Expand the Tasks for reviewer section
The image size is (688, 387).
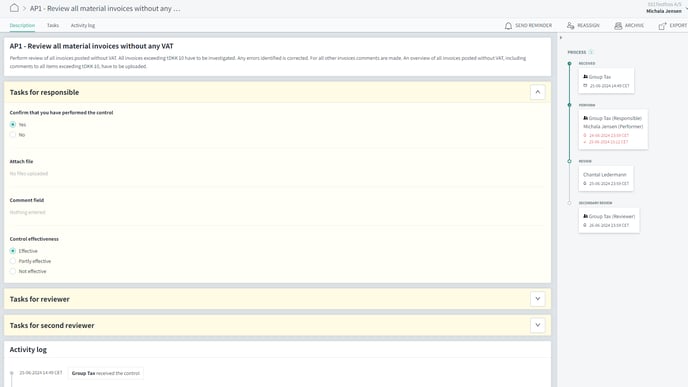click(538, 299)
